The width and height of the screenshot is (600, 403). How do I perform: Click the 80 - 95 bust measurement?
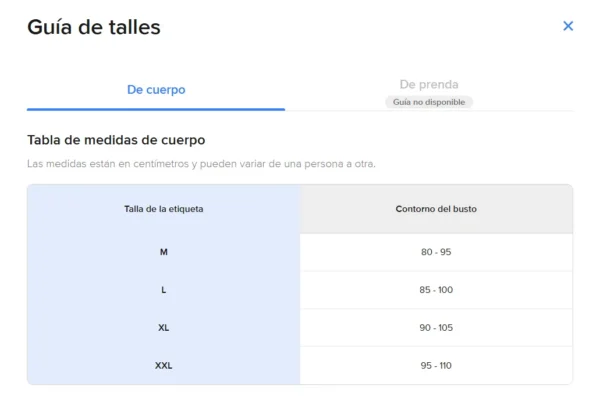point(436,252)
